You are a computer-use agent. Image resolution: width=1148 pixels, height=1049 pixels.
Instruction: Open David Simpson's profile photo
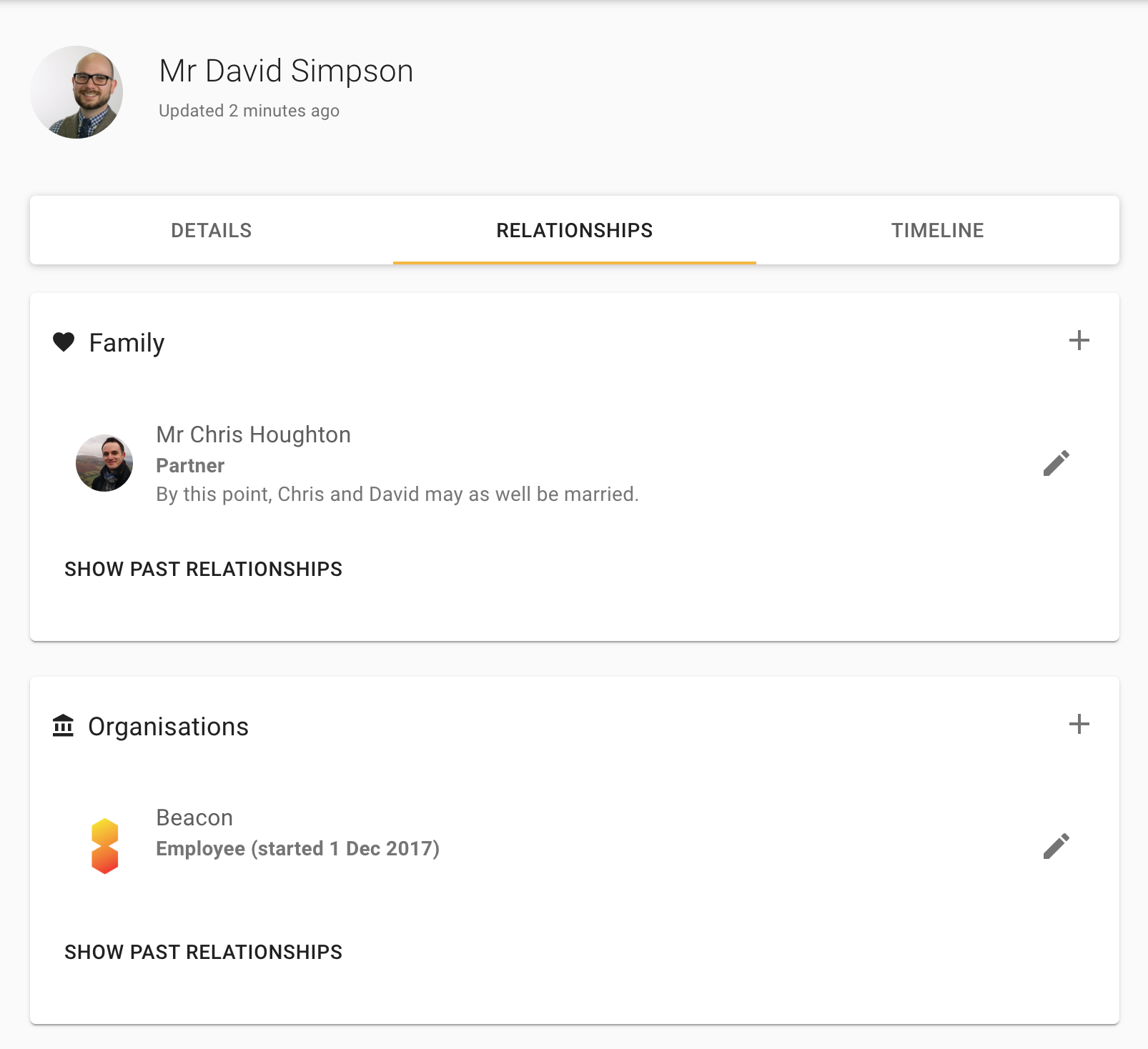click(x=76, y=92)
